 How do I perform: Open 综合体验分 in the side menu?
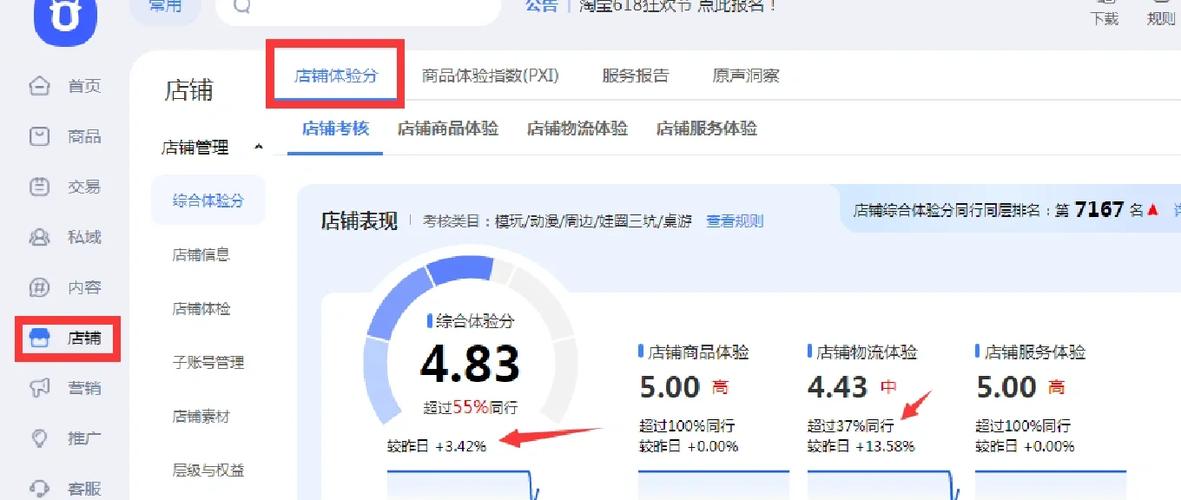(x=208, y=200)
